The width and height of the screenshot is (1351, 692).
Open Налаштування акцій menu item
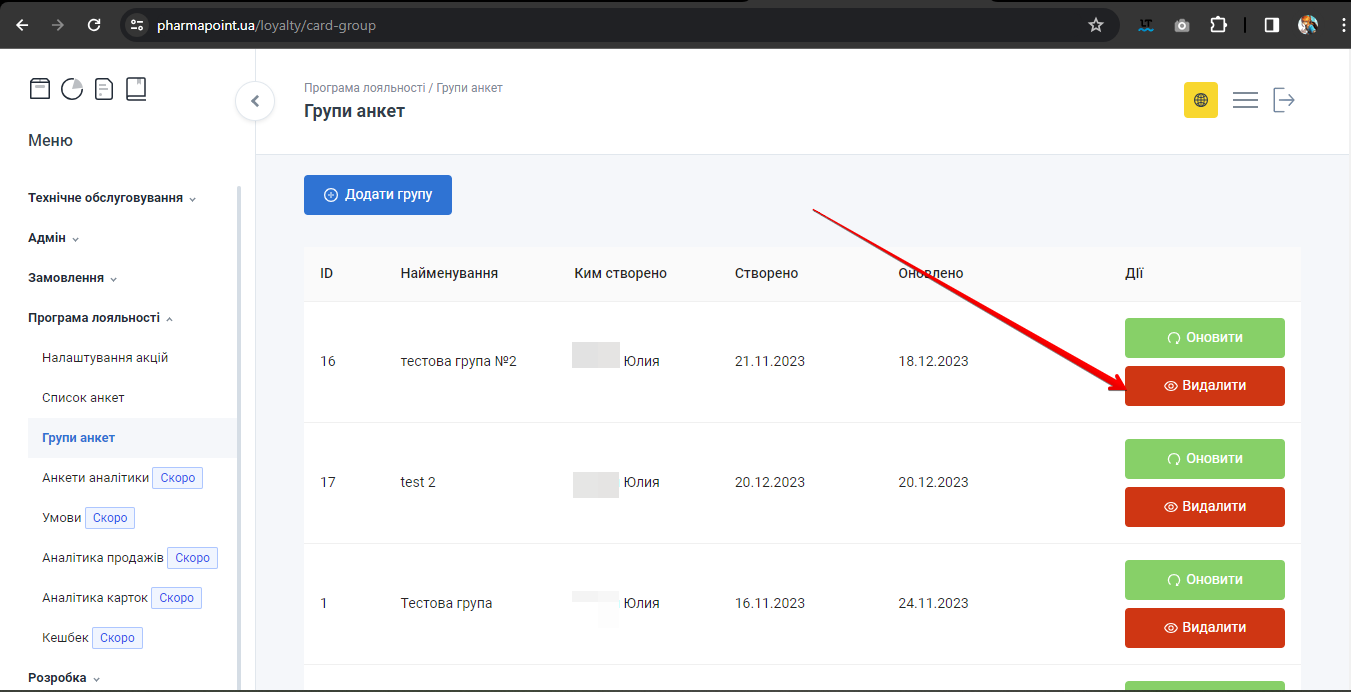click(105, 358)
